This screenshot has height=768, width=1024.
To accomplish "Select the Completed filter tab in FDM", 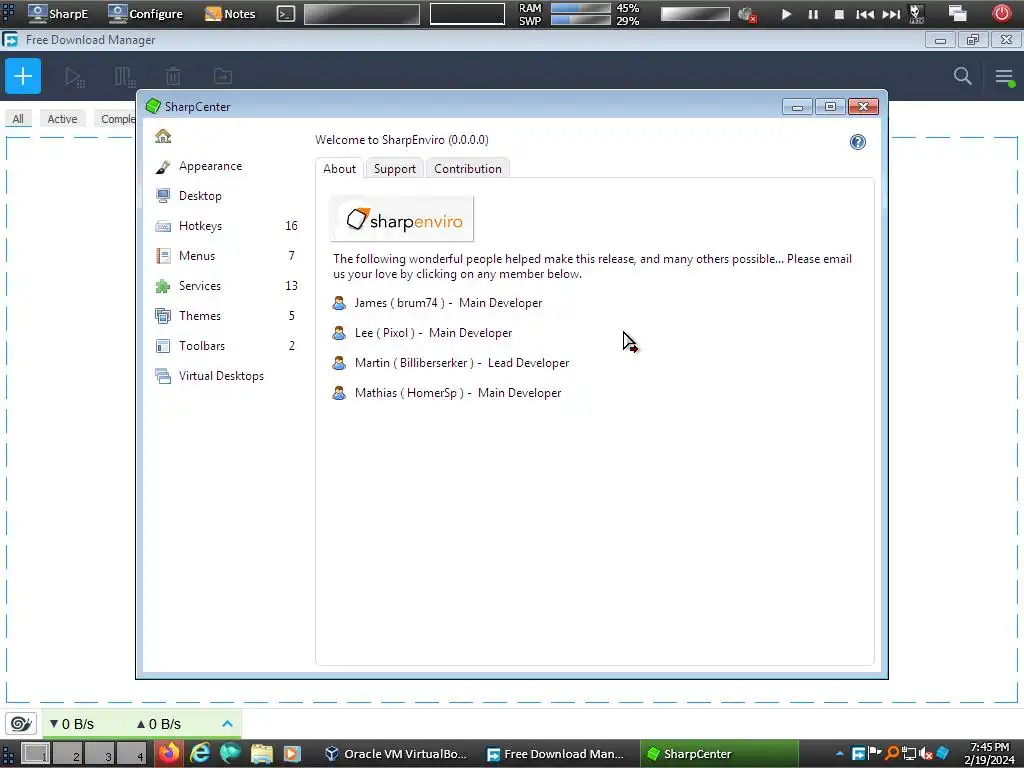I will click(x=116, y=119).
